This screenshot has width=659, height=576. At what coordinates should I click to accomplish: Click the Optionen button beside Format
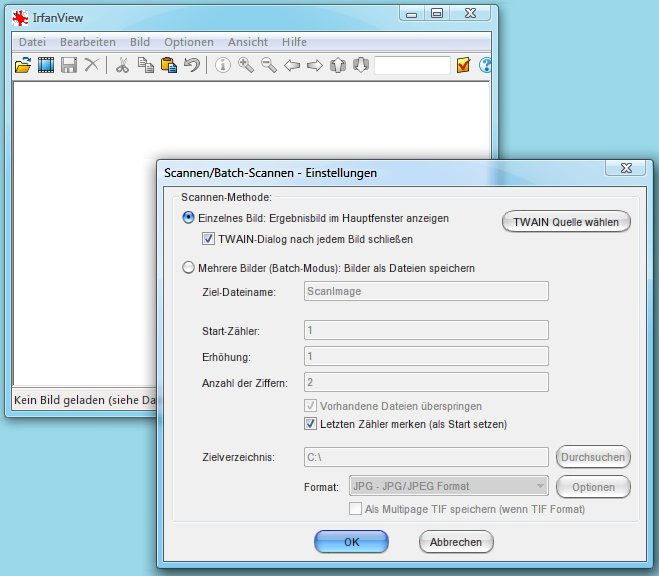click(x=593, y=487)
